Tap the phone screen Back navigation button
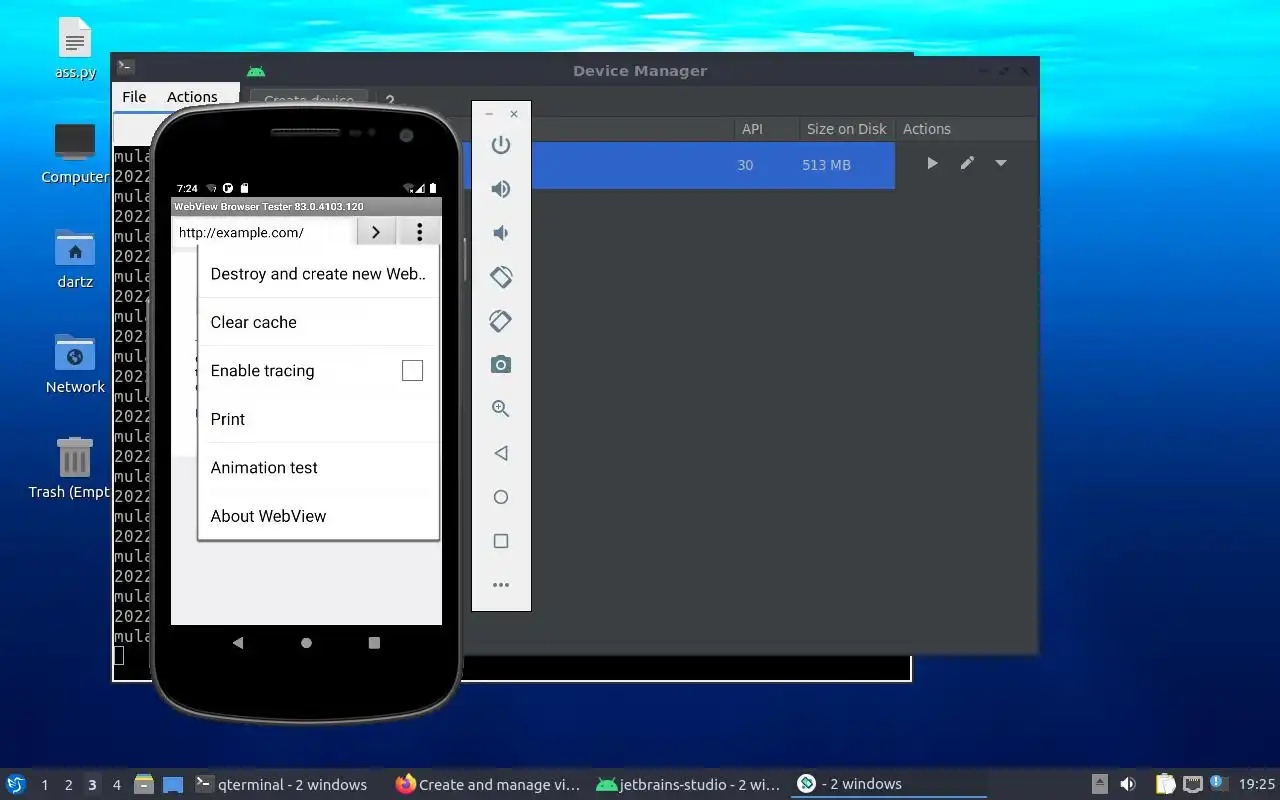The width and height of the screenshot is (1280, 800). pos(238,643)
